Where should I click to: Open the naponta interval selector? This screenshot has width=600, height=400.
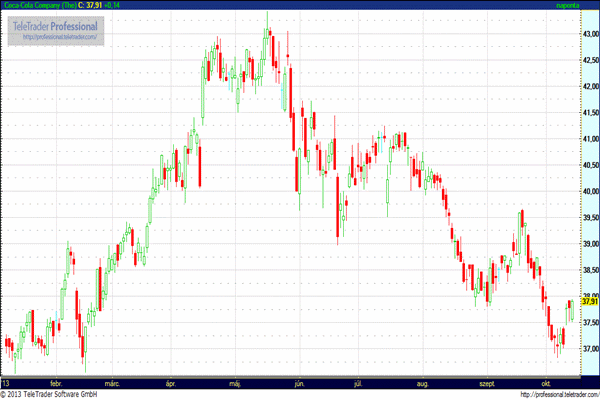569,5
